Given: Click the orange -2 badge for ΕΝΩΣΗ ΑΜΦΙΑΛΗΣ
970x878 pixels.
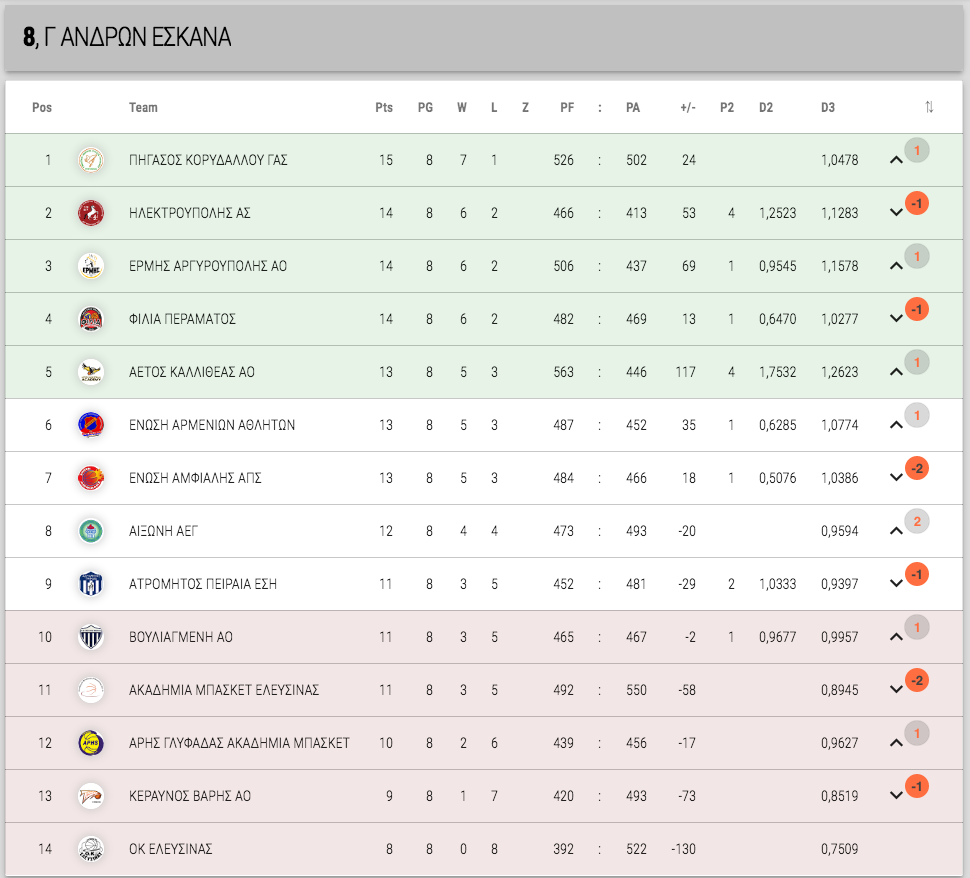Looking at the screenshot, I should [917, 468].
